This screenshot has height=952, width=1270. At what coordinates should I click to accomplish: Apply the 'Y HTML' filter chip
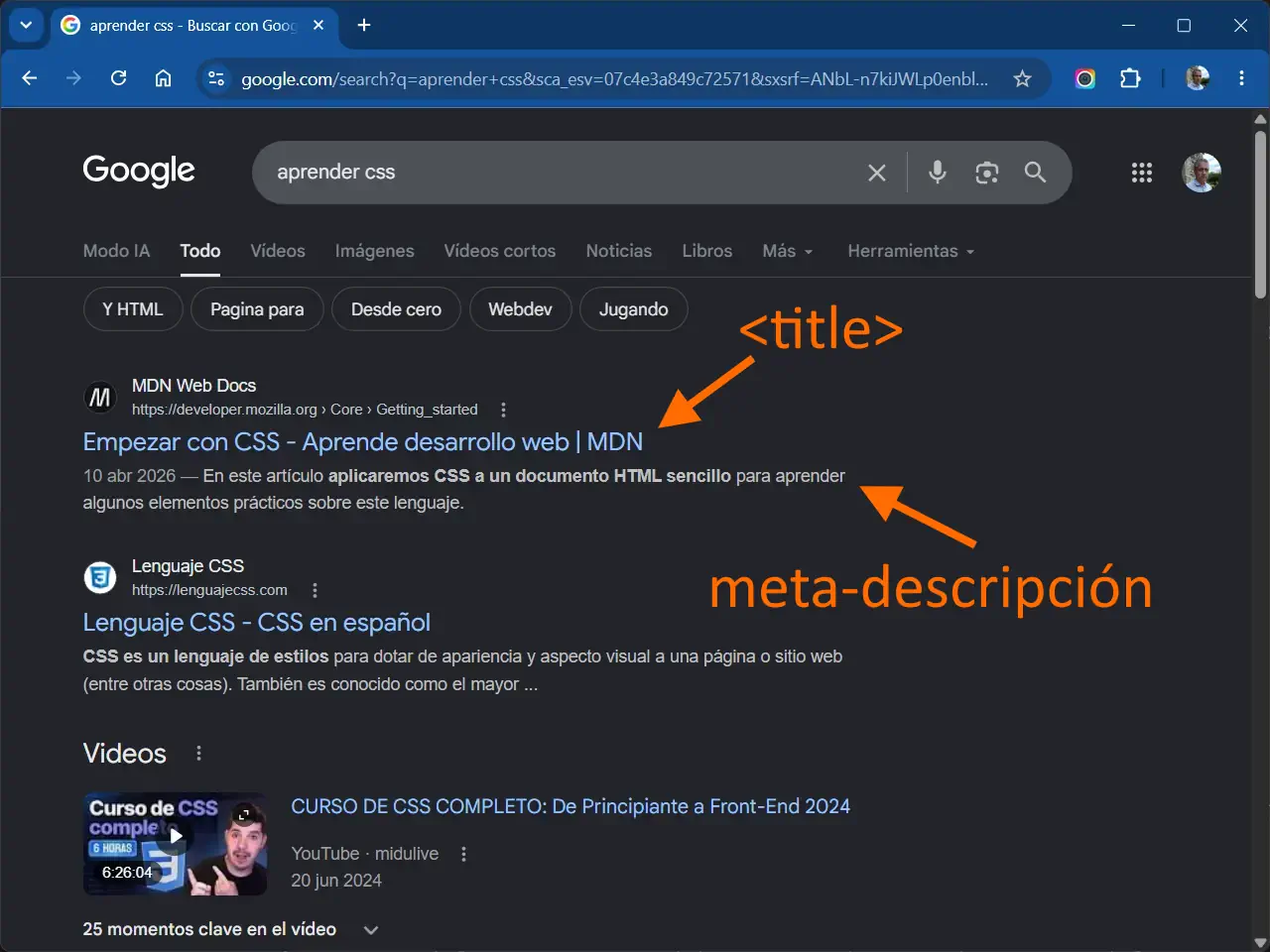(133, 309)
